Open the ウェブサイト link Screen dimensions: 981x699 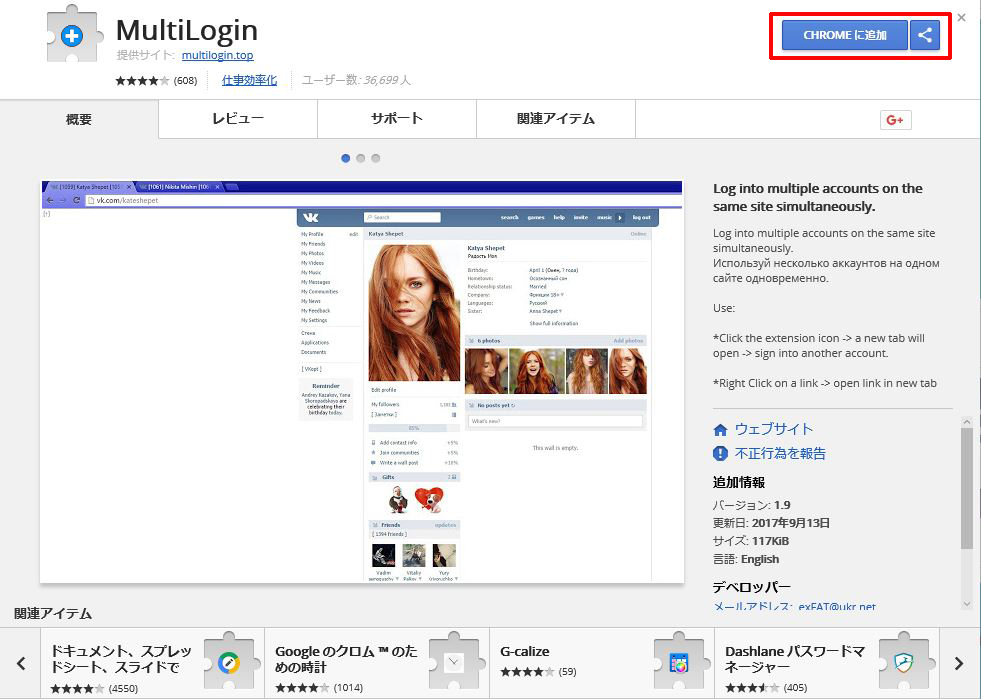pos(774,429)
